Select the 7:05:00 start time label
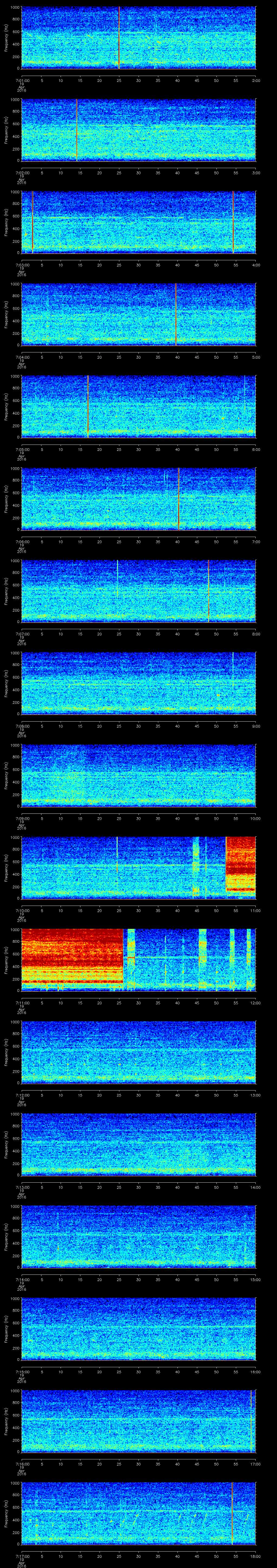The width and height of the screenshot is (277, 1568). (22, 449)
